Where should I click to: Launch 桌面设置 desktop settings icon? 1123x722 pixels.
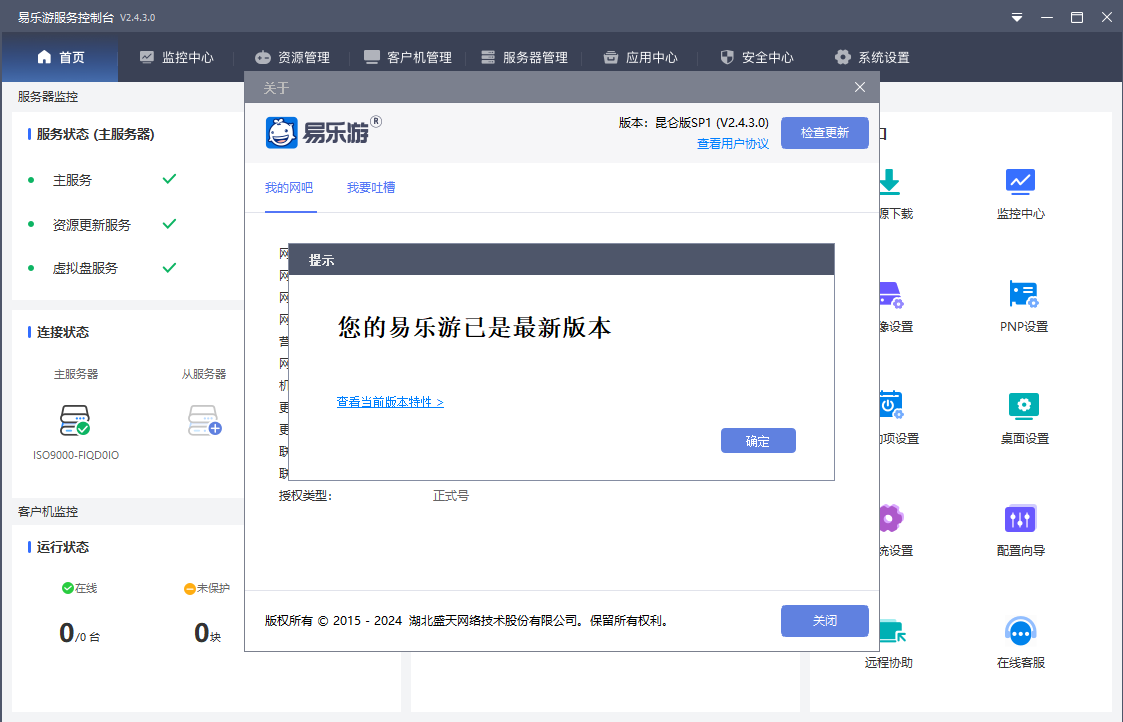(x=1023, y=406)
